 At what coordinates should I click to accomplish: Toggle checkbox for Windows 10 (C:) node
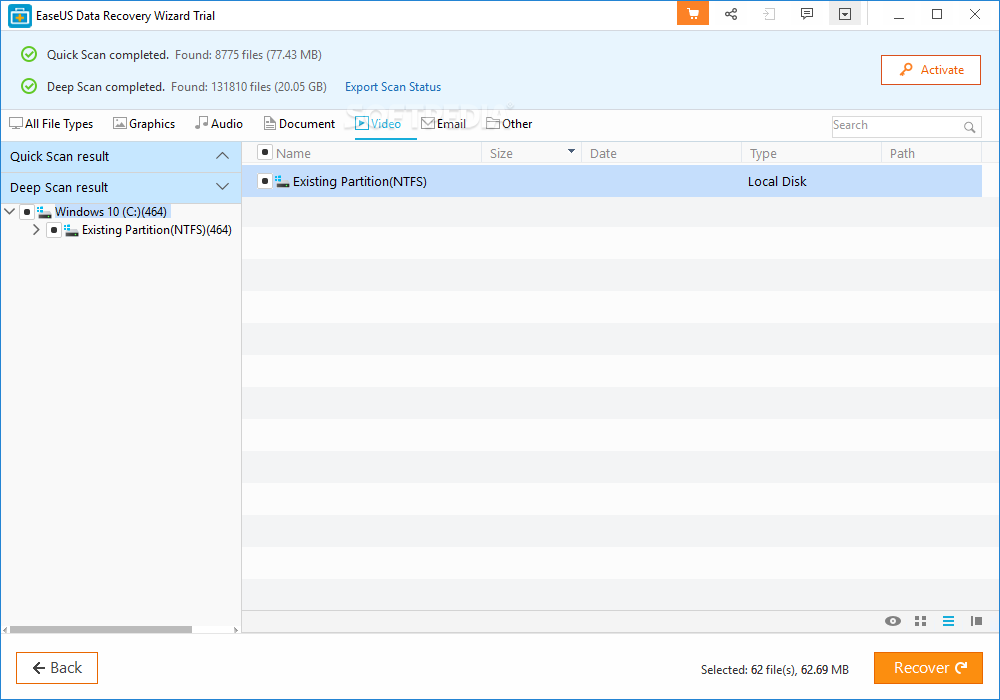[x=27, y=212]
